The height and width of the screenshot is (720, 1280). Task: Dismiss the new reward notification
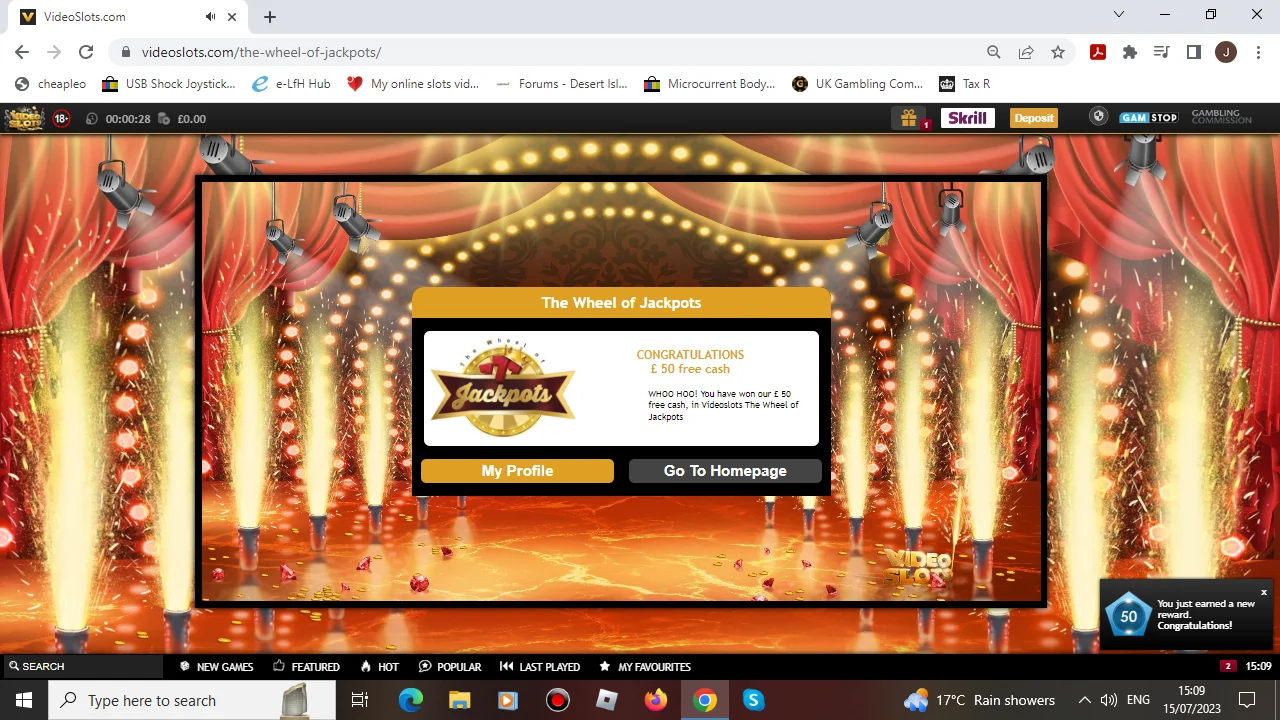click(1264, 593)
